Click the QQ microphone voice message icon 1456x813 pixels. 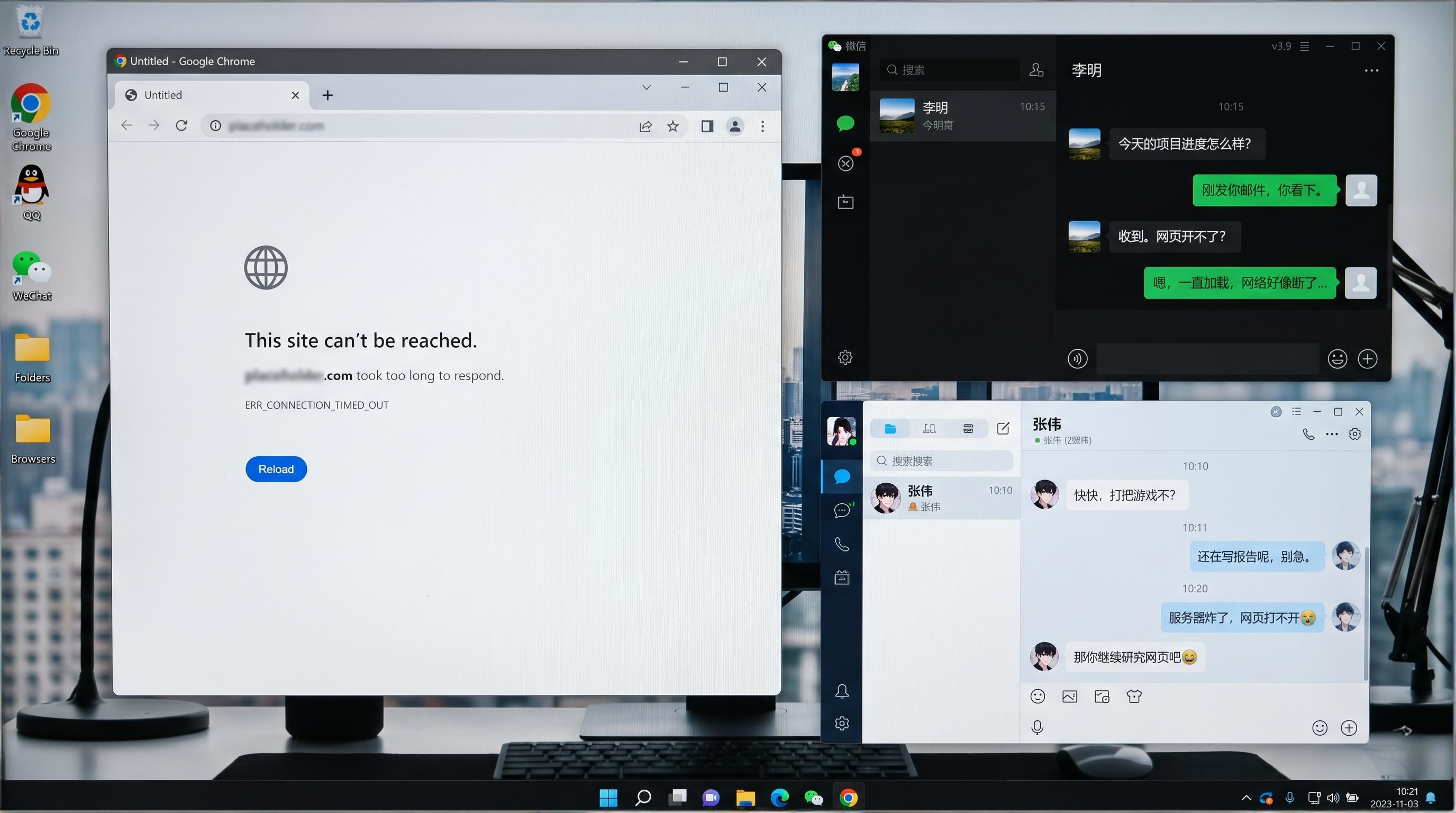[1037, 727]
